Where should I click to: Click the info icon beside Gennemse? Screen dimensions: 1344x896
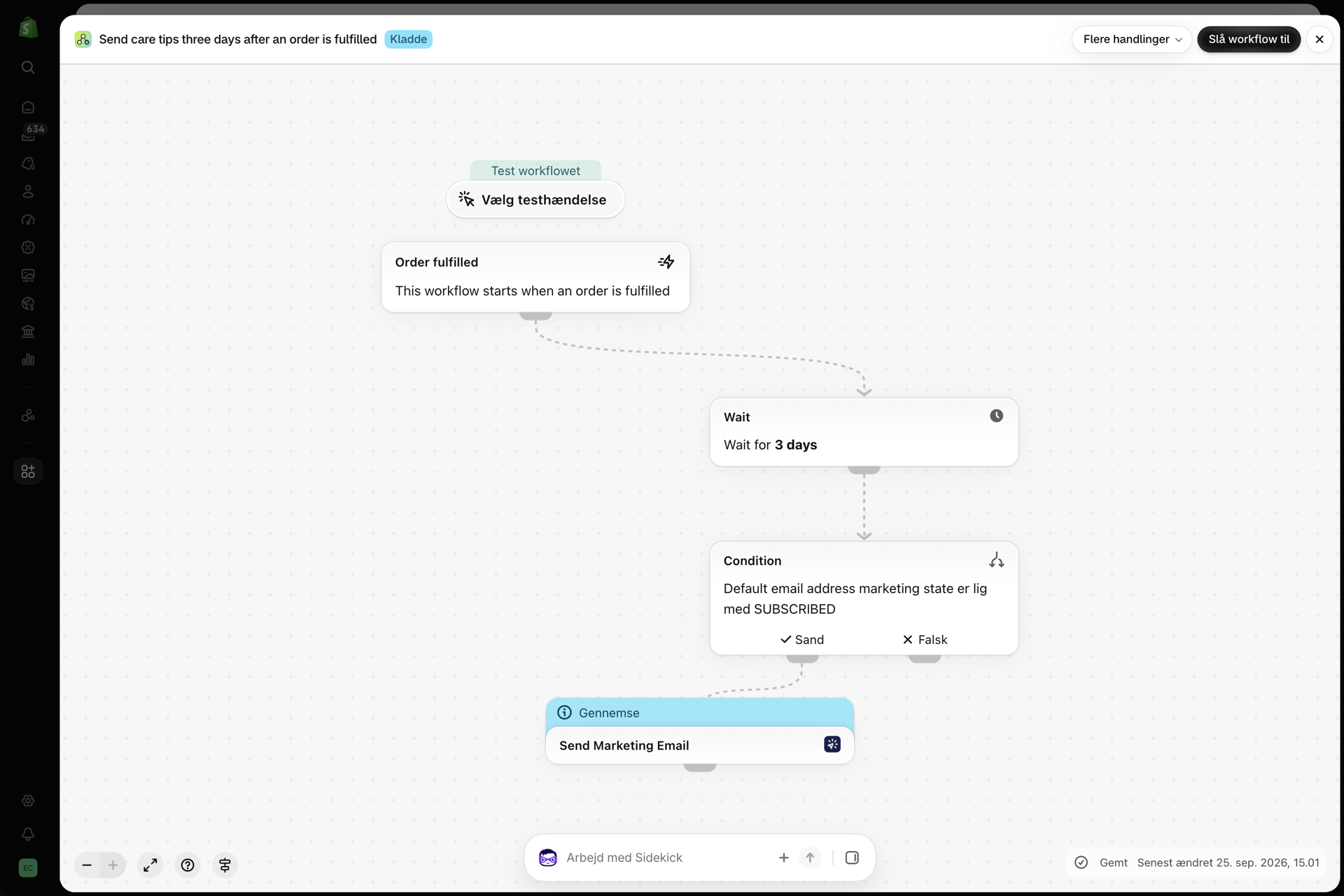coord(564,713)
